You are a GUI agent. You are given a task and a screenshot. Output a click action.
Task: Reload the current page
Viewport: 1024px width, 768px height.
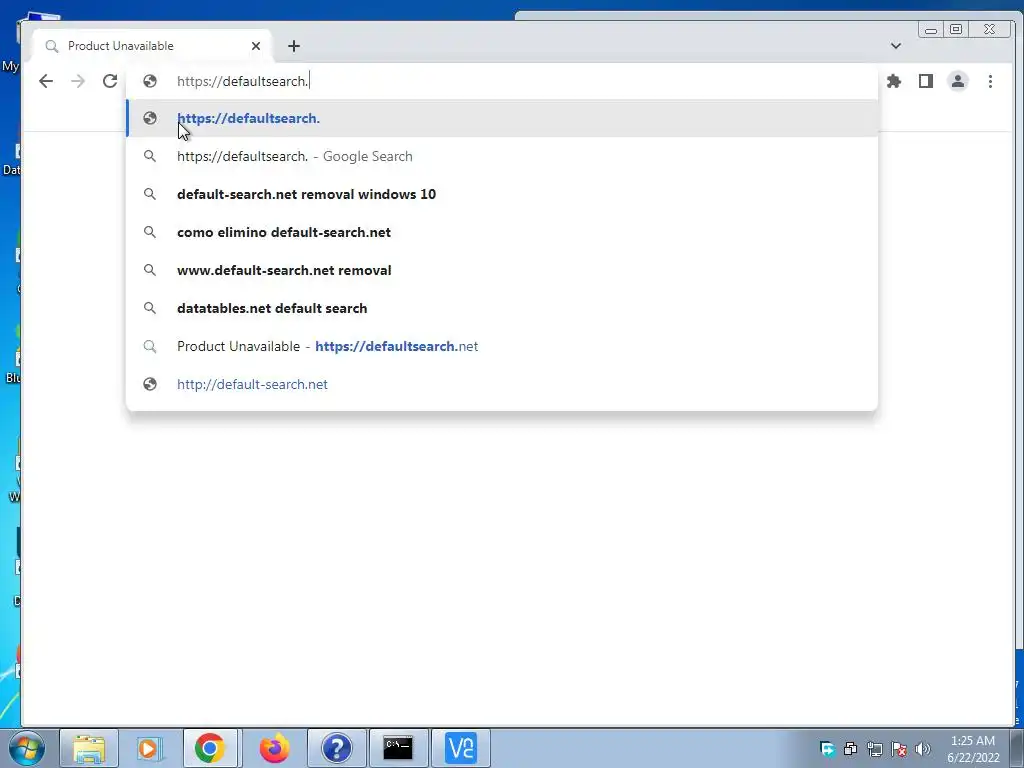(110, 81)
